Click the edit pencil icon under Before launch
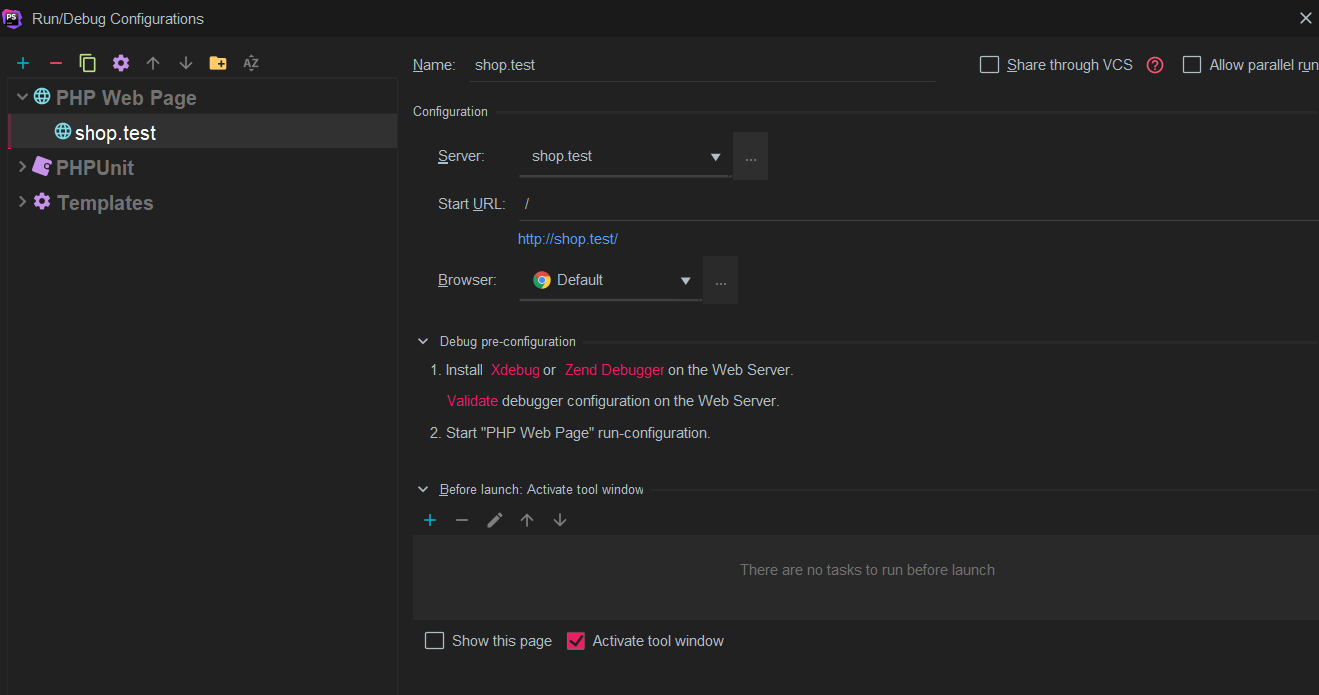Screen dimensions: 1319x695 tap(495, 520)
